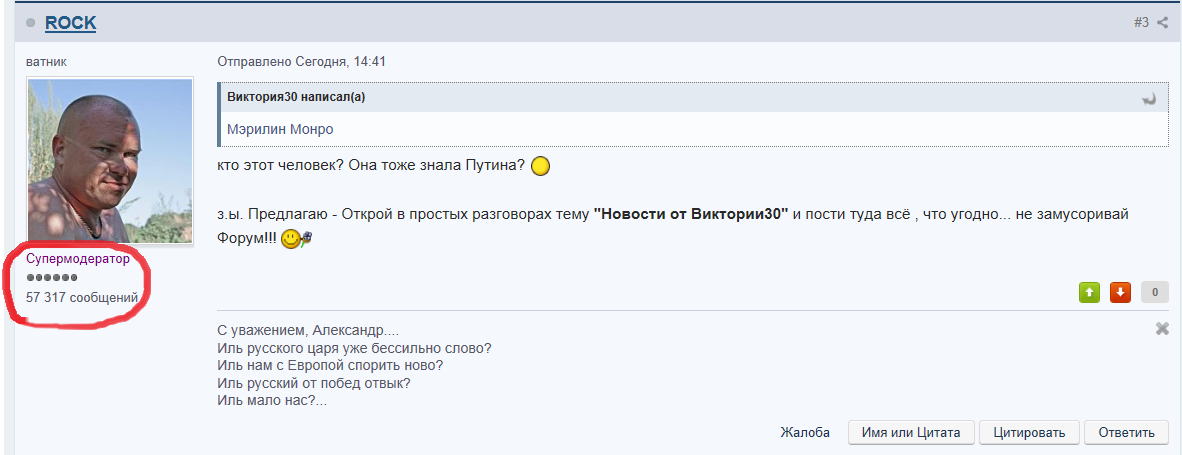Click the grey X in signature area

coord(1162,328)
